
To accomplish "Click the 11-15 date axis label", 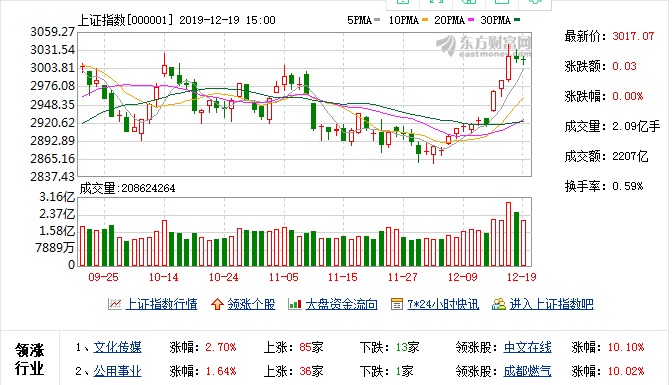I will click(342, 277).
